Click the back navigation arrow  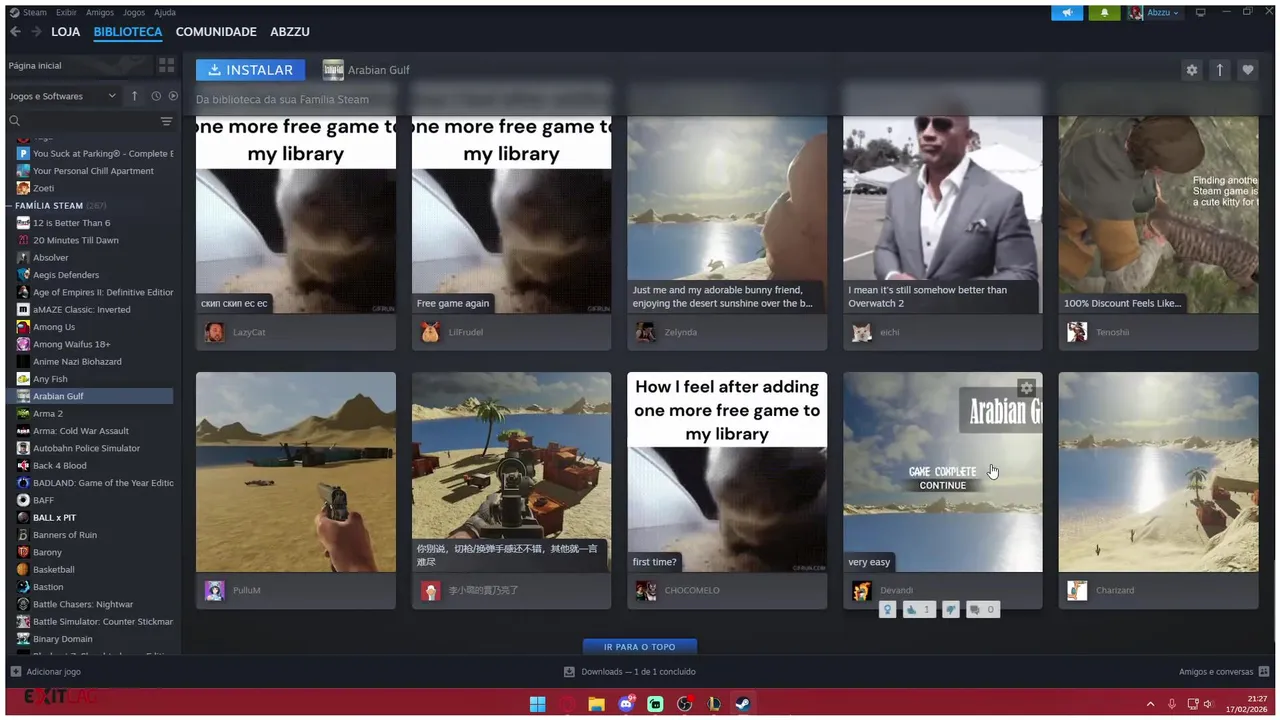tap(15, 32)
